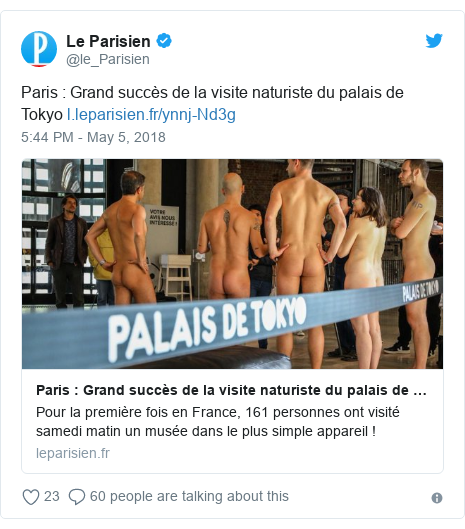Click the bold article card headline
Image resolution: width=465 pixels, height=529 pixels.
pos(231,390)
